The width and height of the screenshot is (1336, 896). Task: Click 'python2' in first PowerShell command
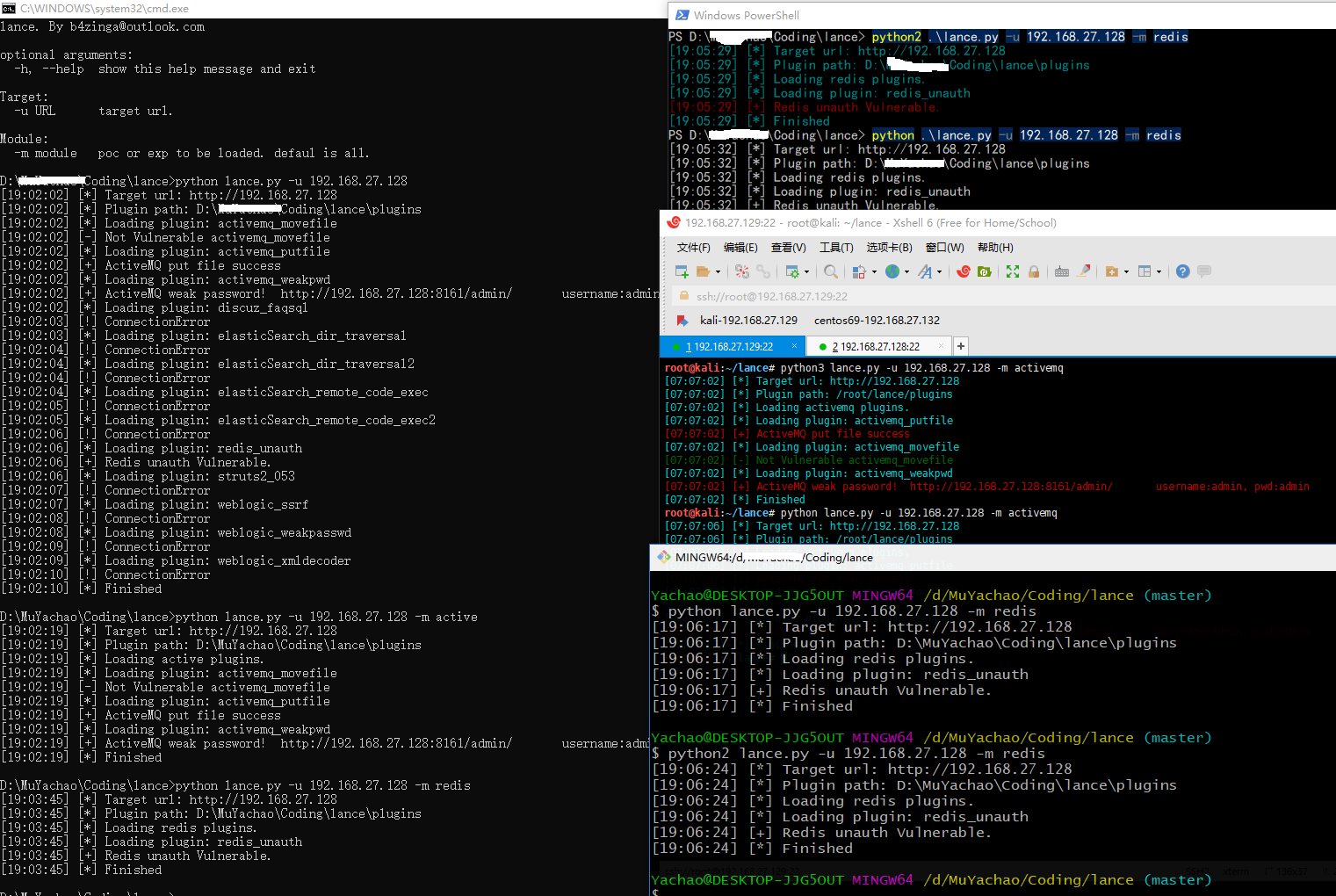(x=897, y=37)
